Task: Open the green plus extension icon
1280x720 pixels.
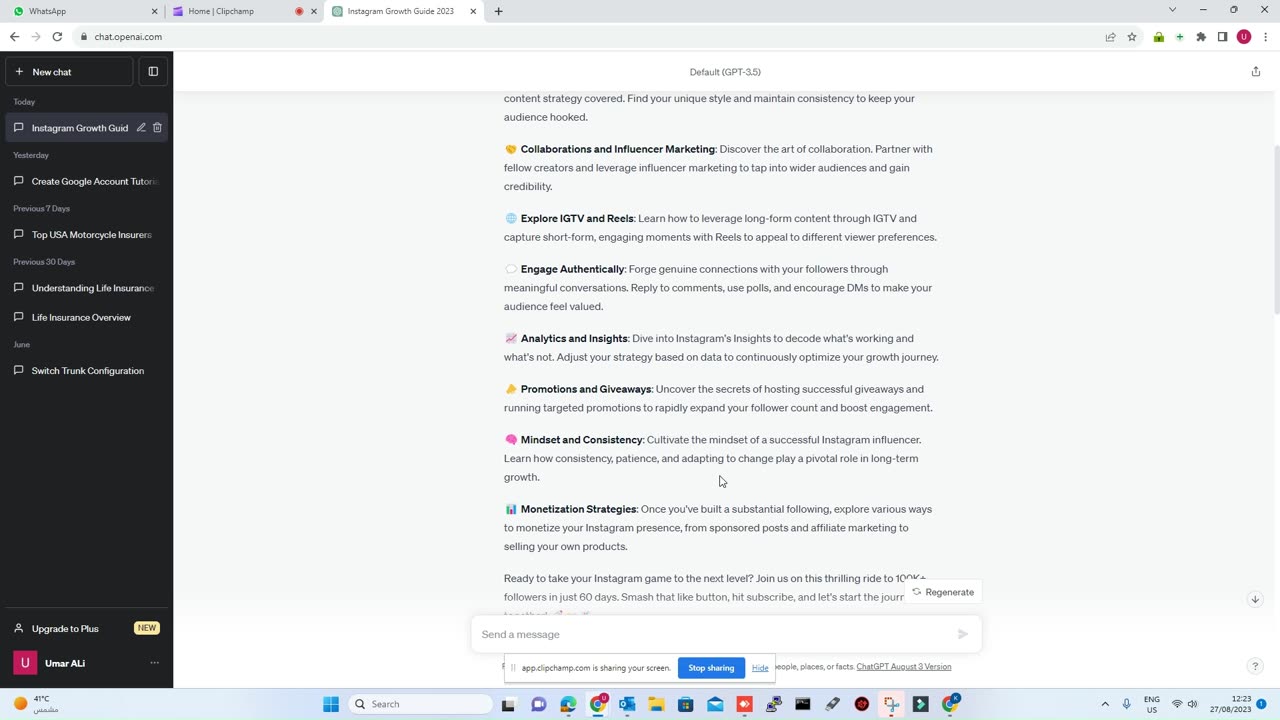Action: 1180,37
